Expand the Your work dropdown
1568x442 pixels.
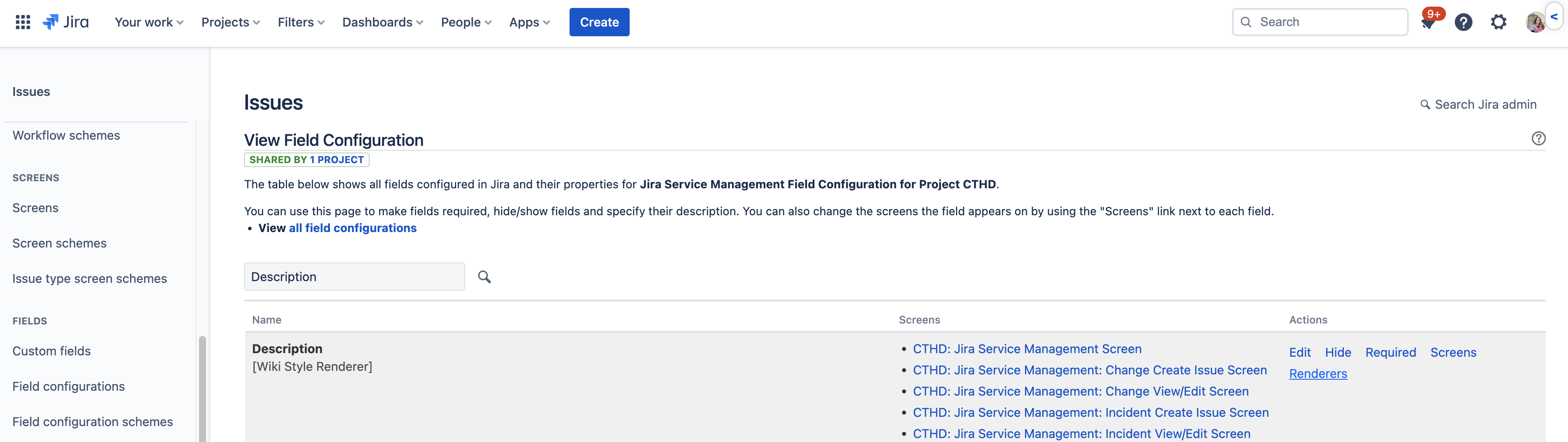point(149,23)
